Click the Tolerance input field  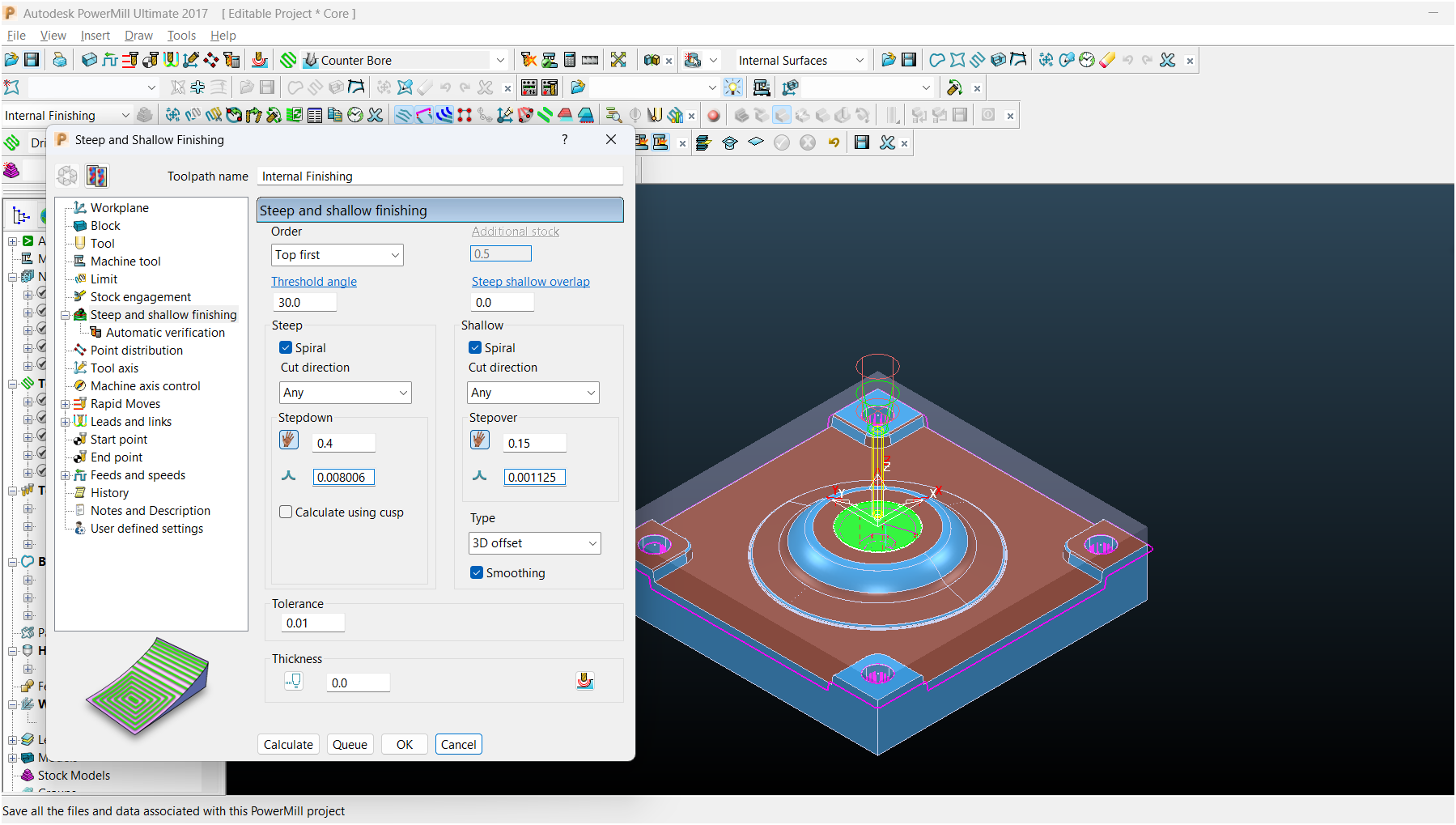tap(312, 623)
